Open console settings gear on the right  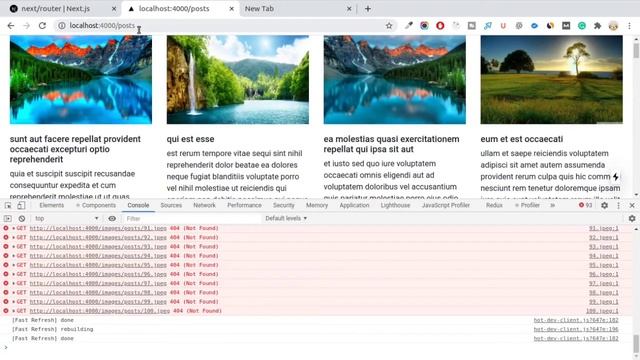pyautogui.click(x=632, y=218)
